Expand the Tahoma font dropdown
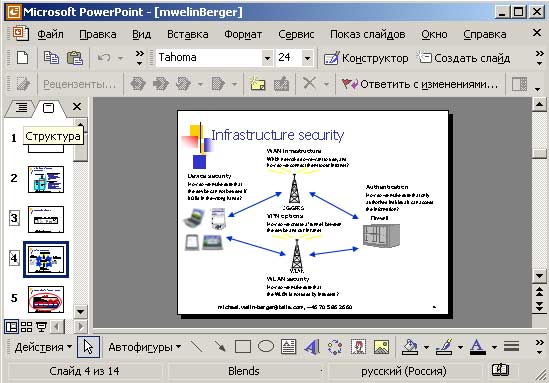 tap(267, 58)
